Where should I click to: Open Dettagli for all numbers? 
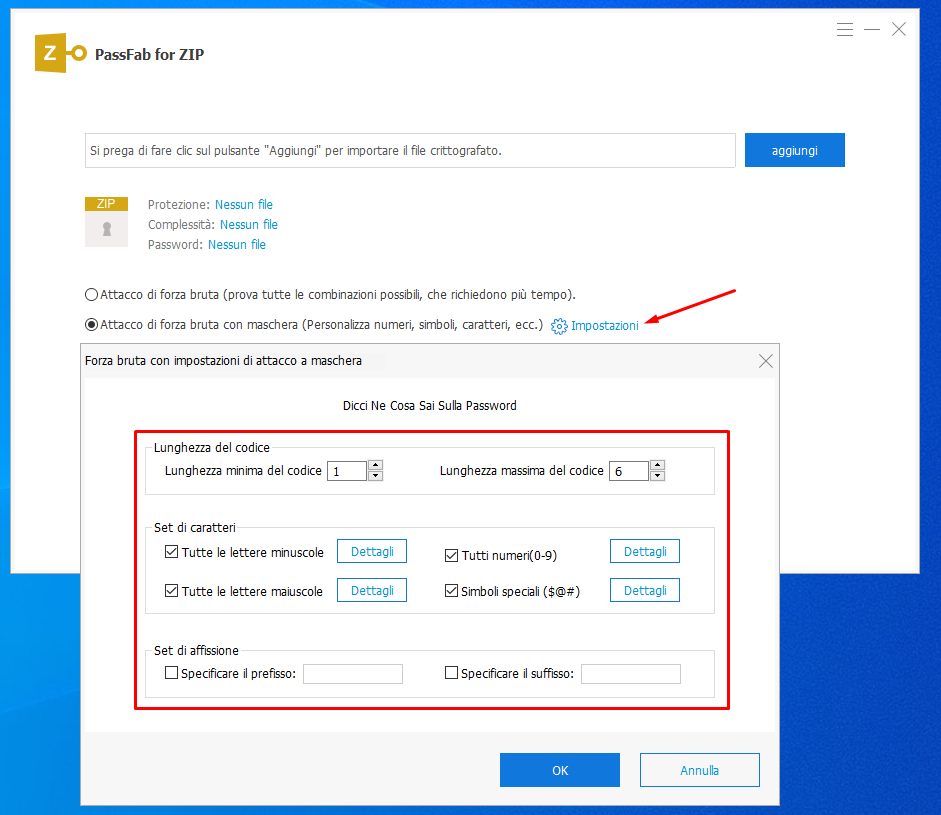click(x=645, y=552)
